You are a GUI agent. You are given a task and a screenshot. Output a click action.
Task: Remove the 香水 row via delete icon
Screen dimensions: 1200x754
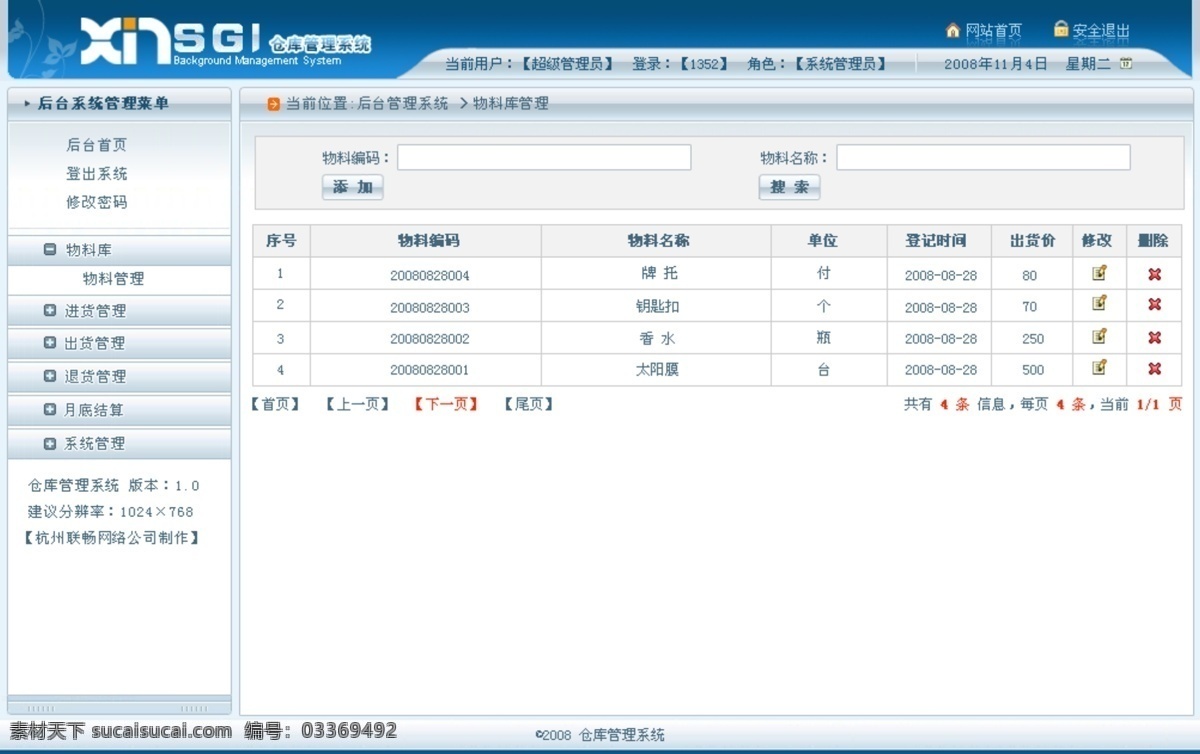pos(1154,337)
